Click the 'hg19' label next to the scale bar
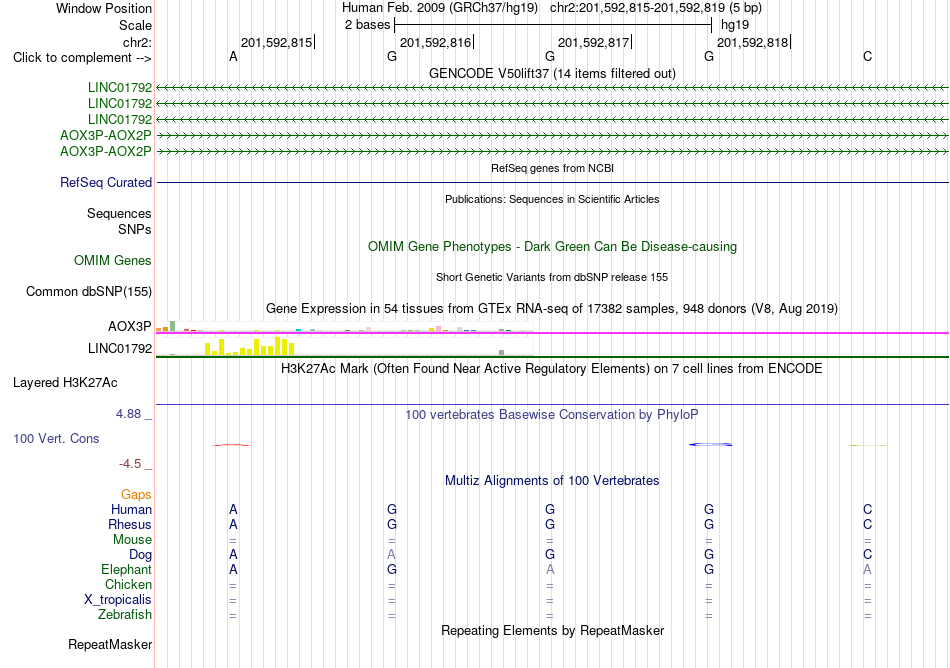This screenshot has height=668, width=950. [x=734, y=25]
